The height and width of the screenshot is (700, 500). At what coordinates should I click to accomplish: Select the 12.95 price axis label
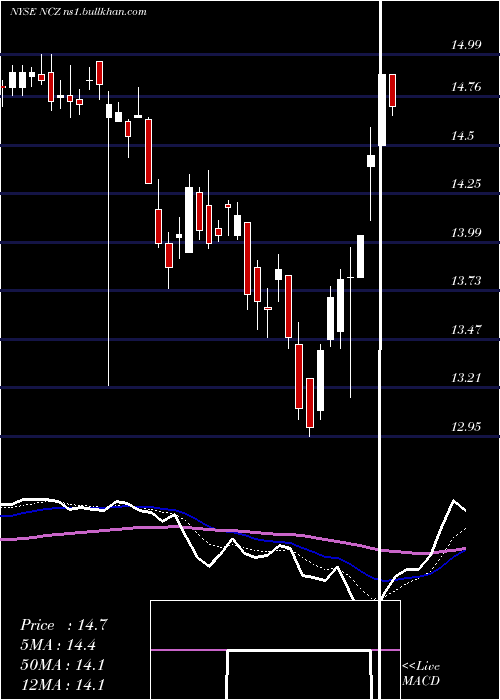pyautogui.click(x=466, y=427)
